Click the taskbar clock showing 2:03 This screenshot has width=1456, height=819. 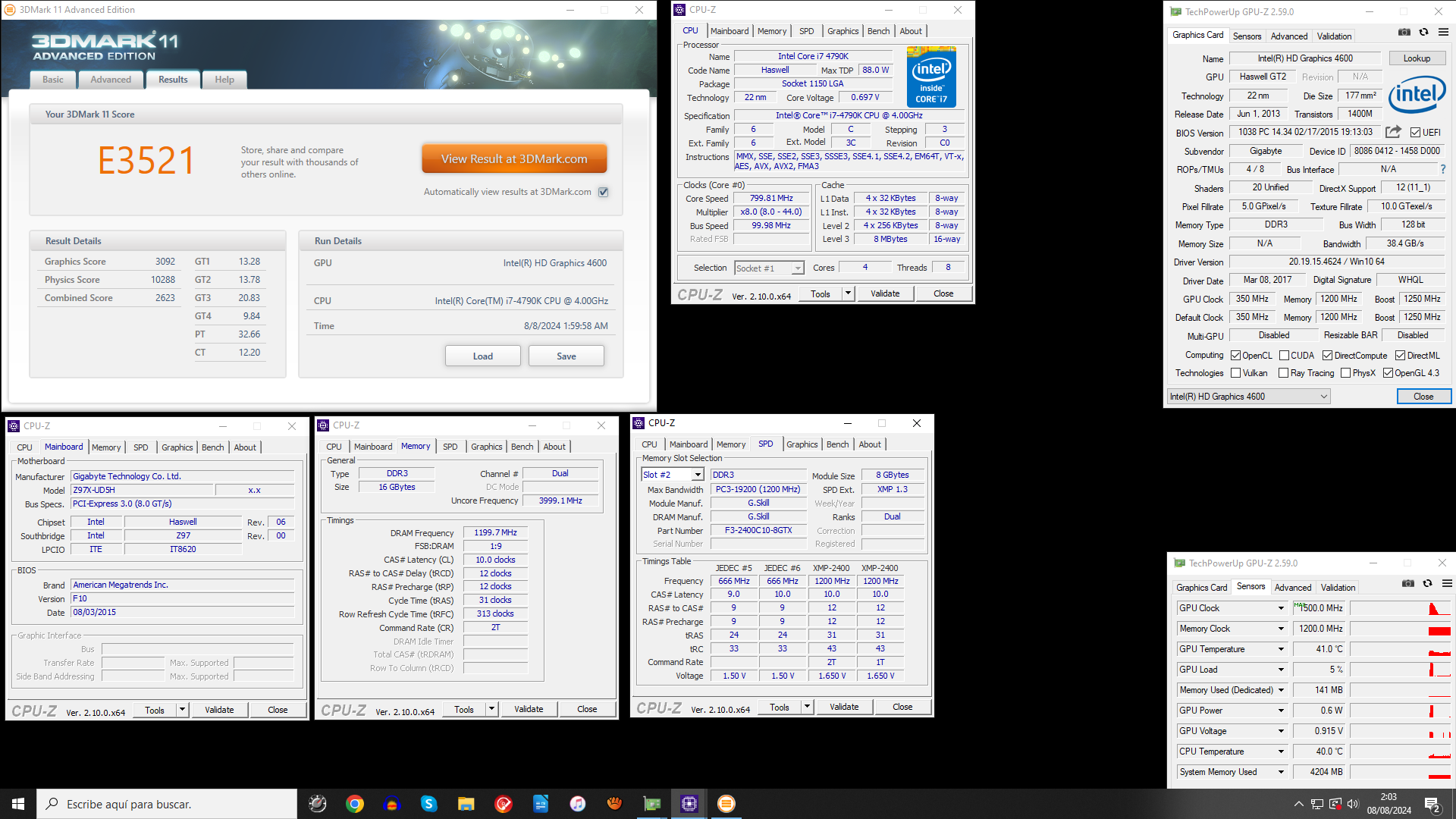(1389, 804)
